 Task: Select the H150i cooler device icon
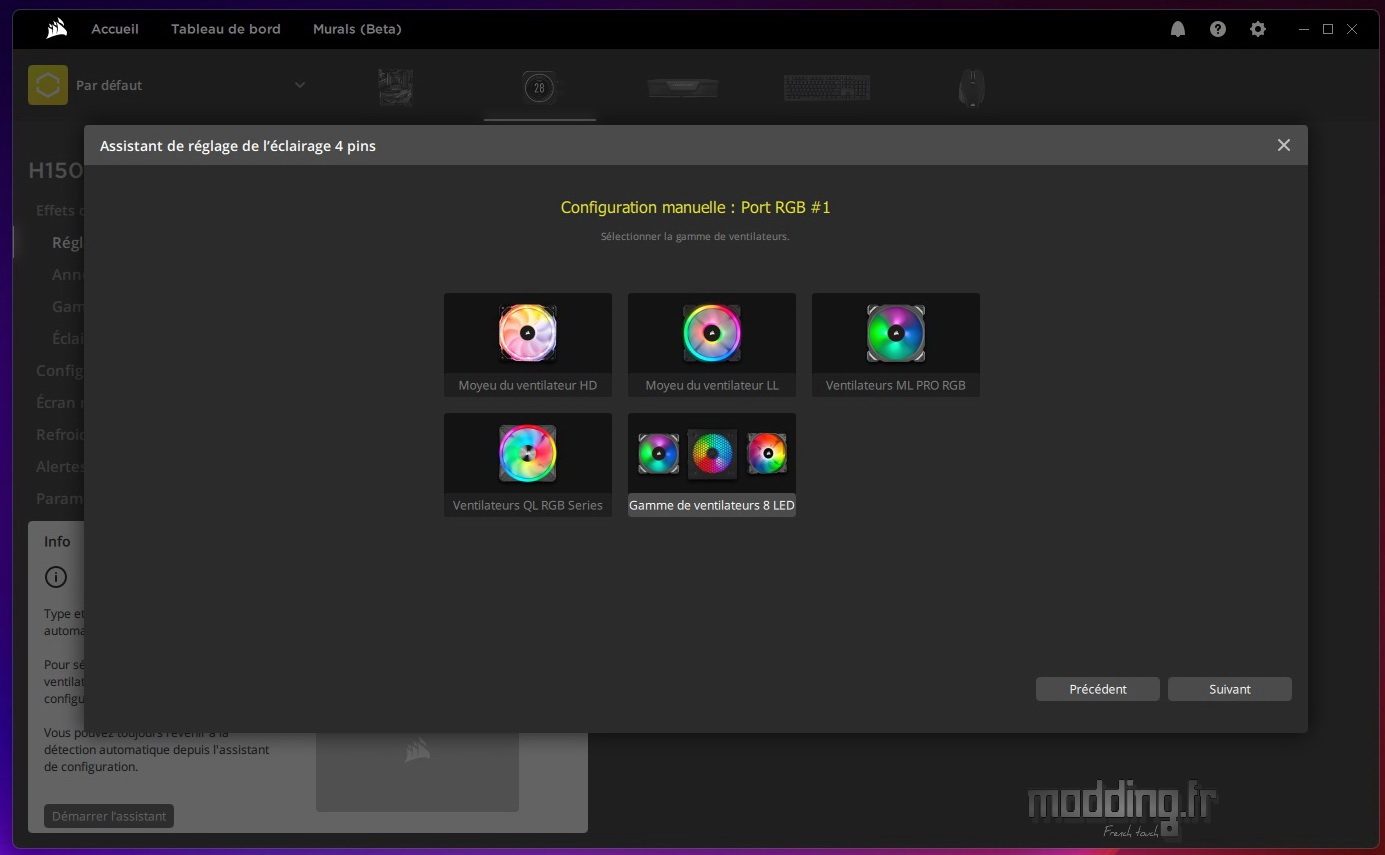[x=539, y=87]
